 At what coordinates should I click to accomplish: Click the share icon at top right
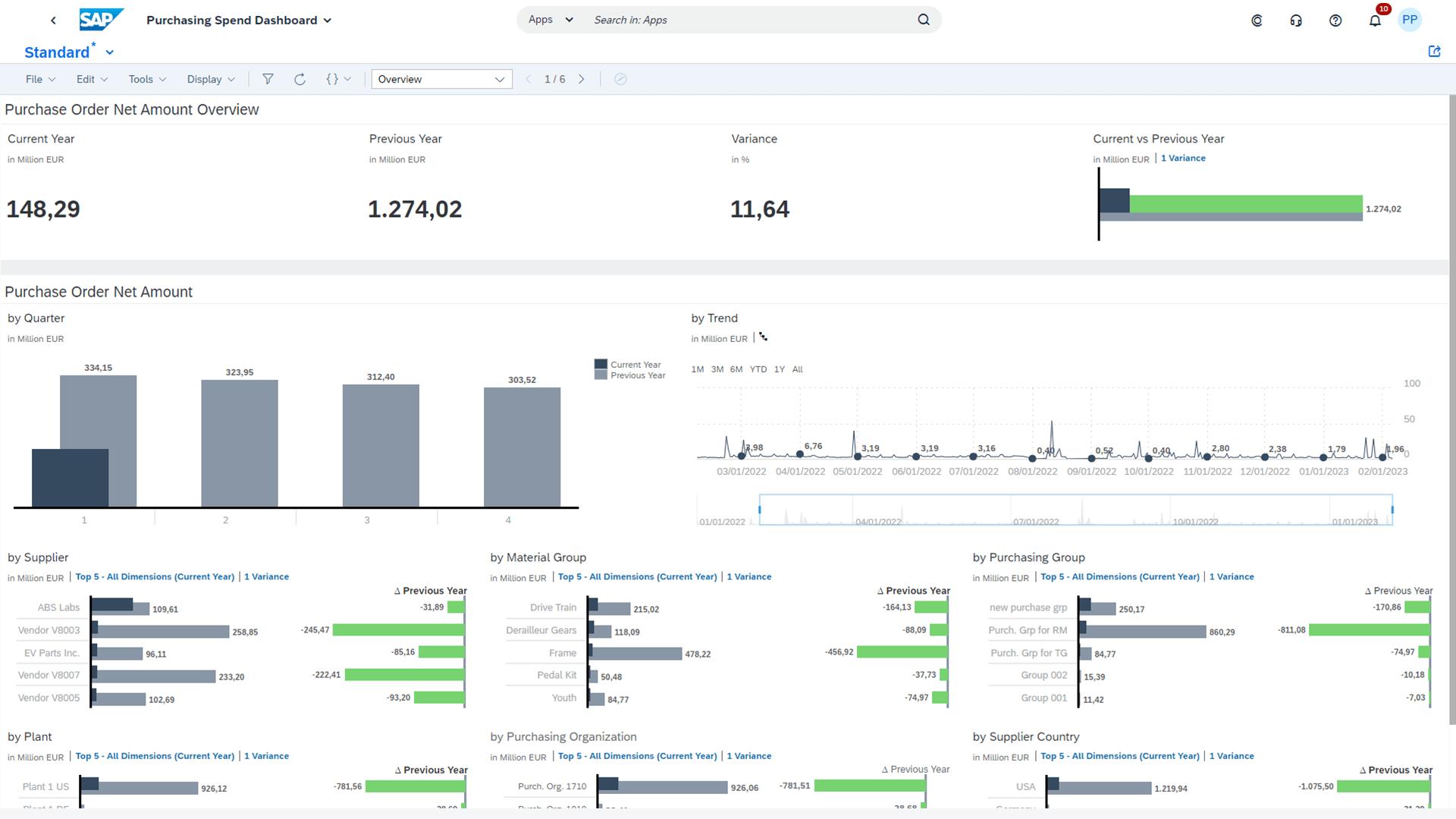(x=1434, y=52)
